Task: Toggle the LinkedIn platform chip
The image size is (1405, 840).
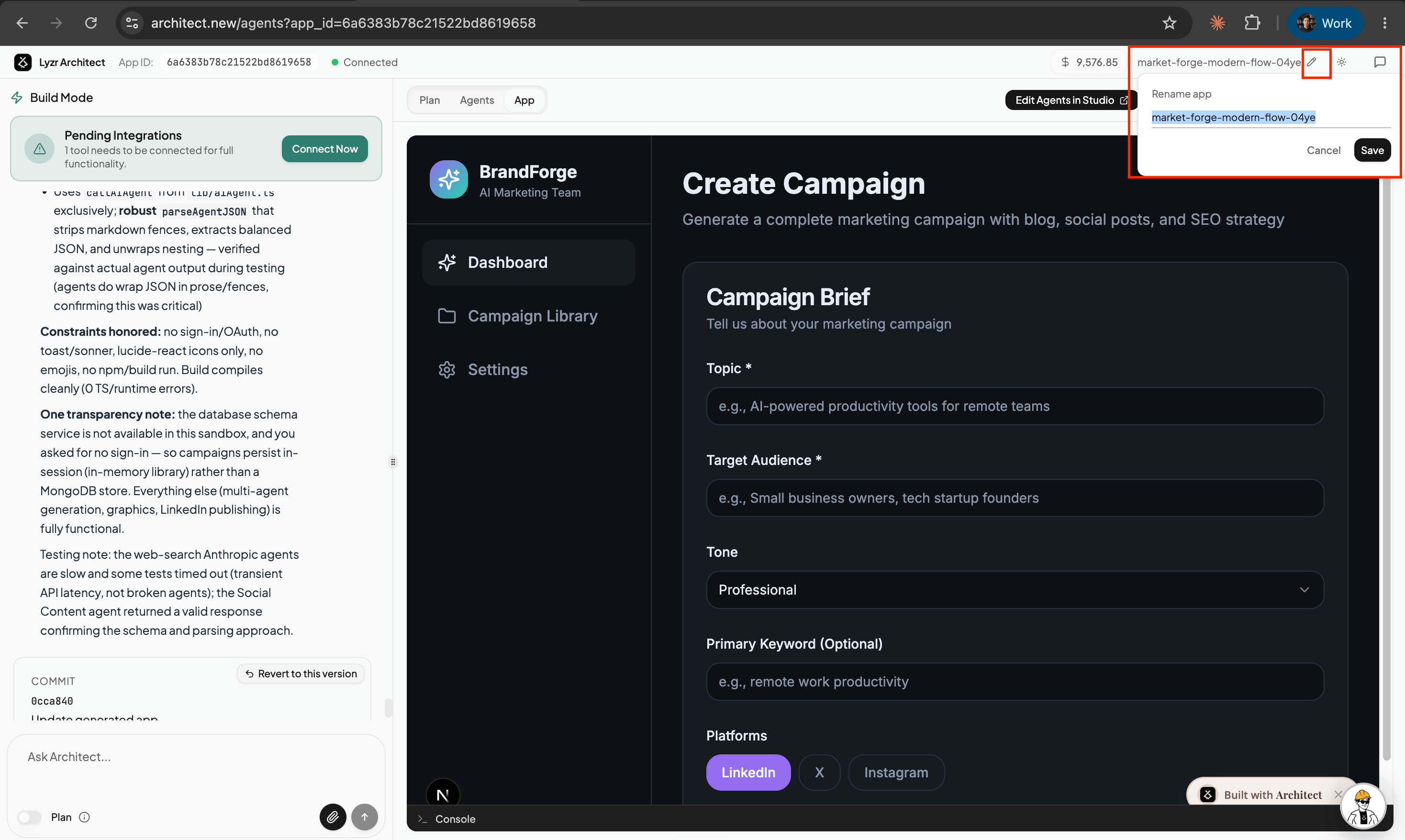Action: click(x=748, y=773)
